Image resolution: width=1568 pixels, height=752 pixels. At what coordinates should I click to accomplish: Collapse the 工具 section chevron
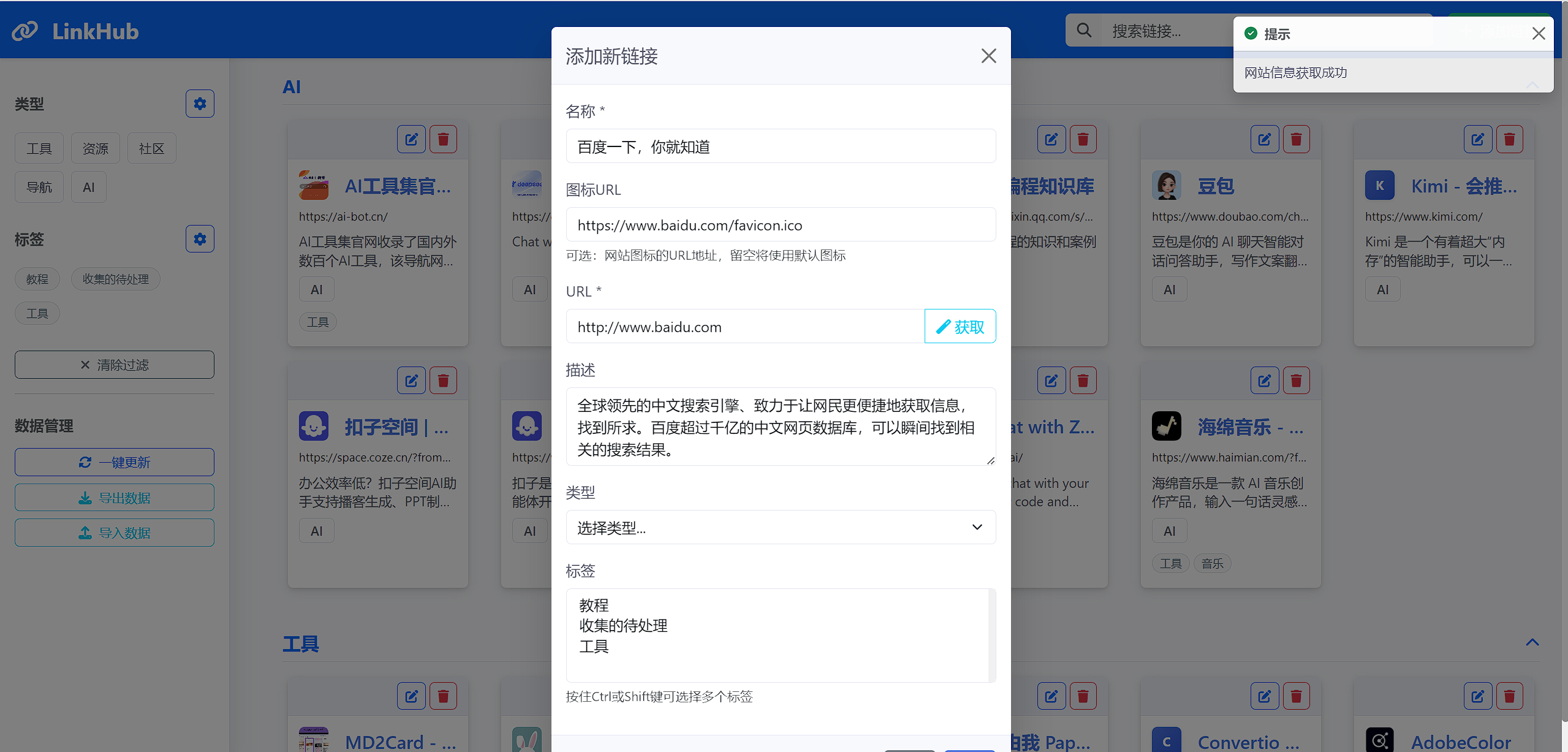click(x=1532, y=642)
